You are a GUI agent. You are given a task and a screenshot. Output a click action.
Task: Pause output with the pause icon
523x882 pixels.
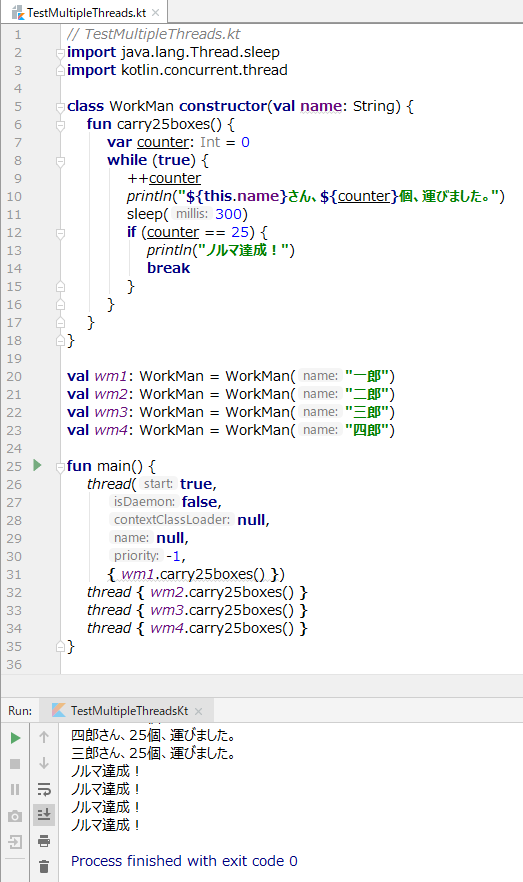pos(15,789)
